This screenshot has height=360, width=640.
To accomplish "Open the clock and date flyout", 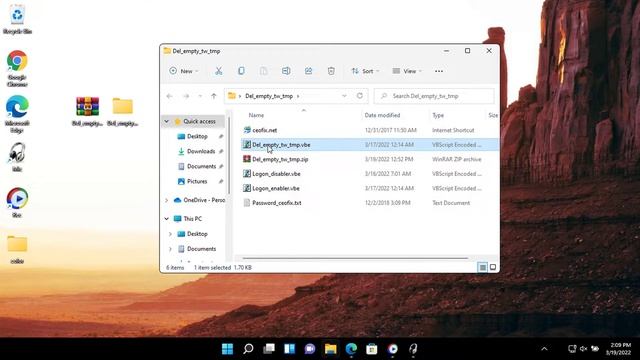I will tap(618, 349).
